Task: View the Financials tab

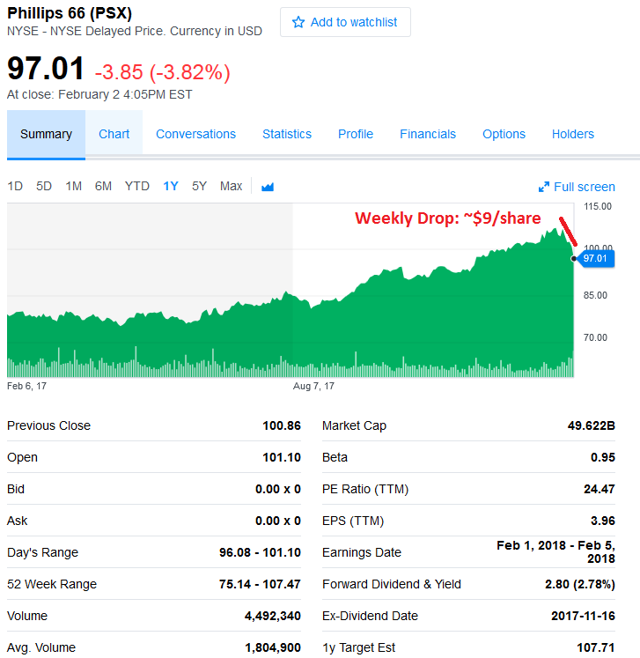Action: coord(428,134)
